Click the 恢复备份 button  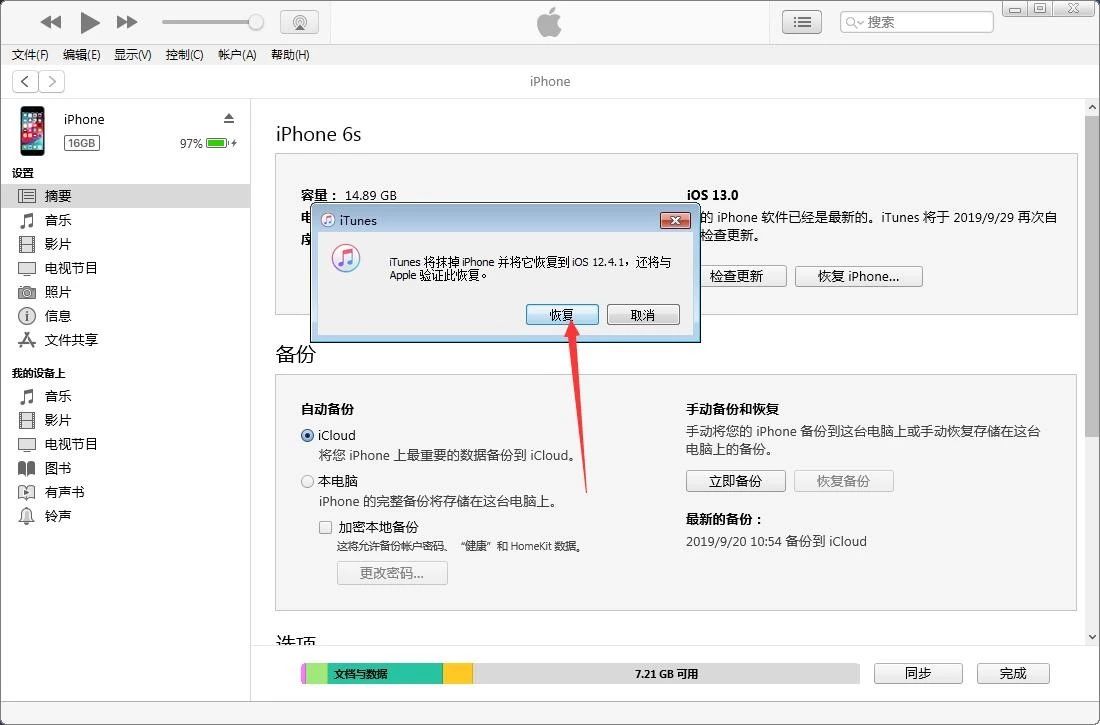tap(843, 481)
